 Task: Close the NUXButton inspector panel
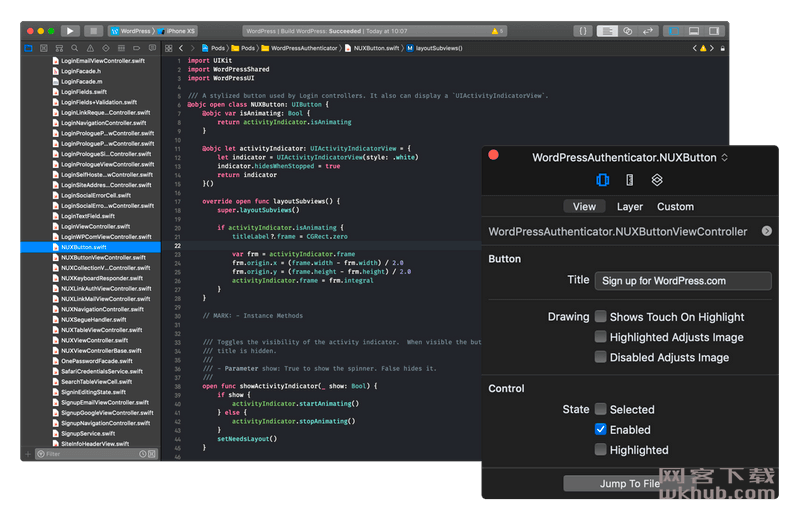point(493,155)
